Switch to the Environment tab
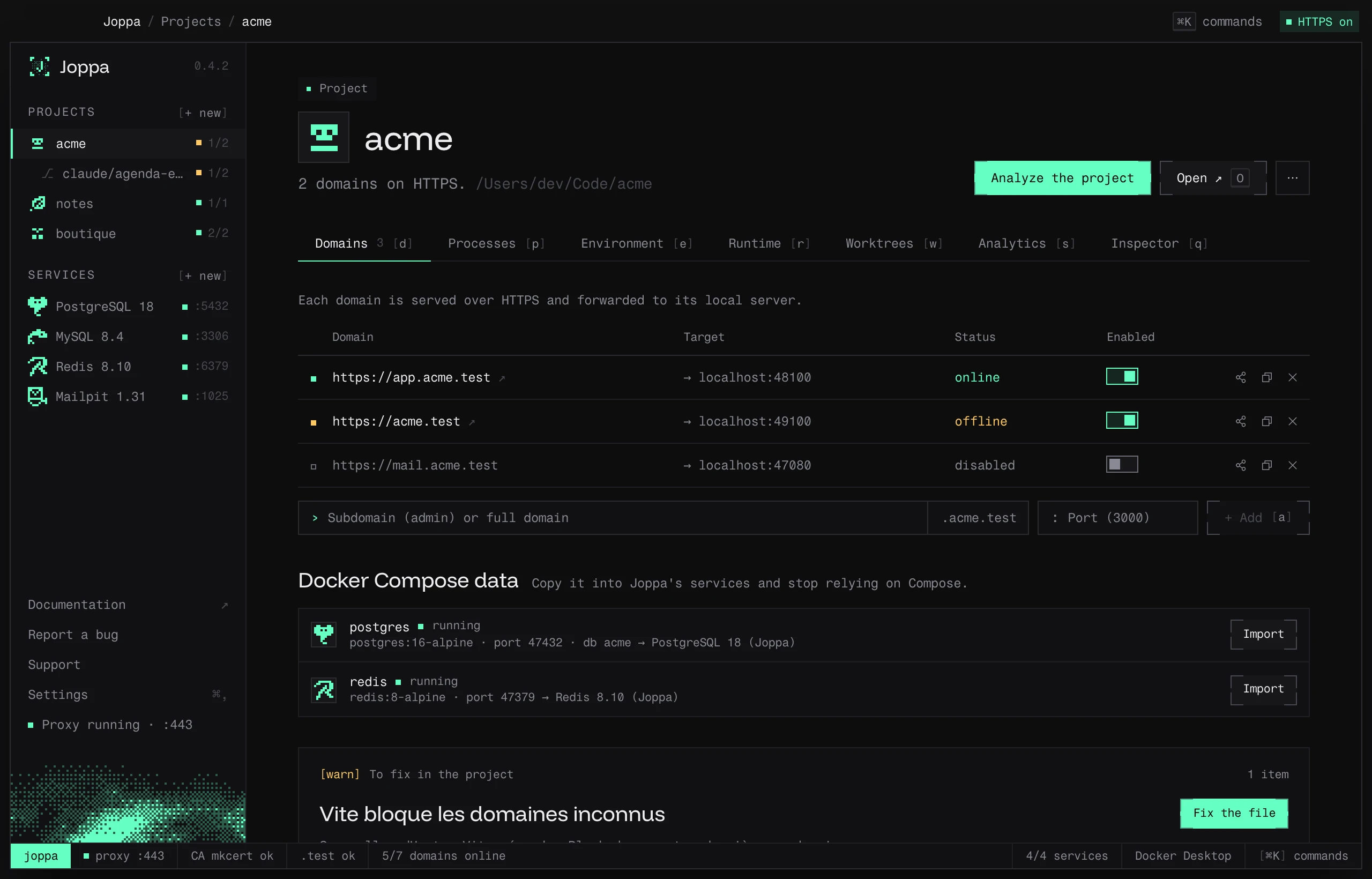The width and height of the screenshot is (1372, 879). (x=636, y=244)
